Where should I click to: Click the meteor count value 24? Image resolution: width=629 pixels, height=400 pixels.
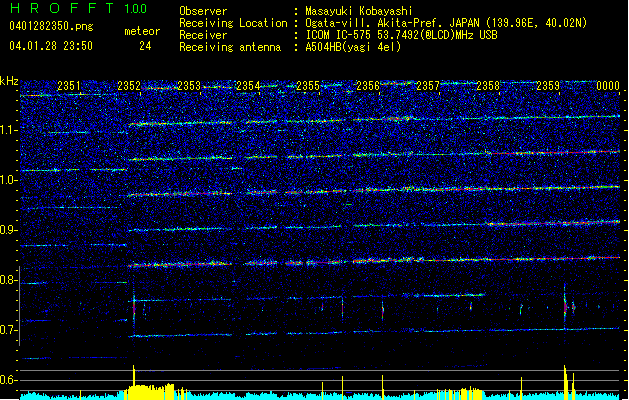145,46
